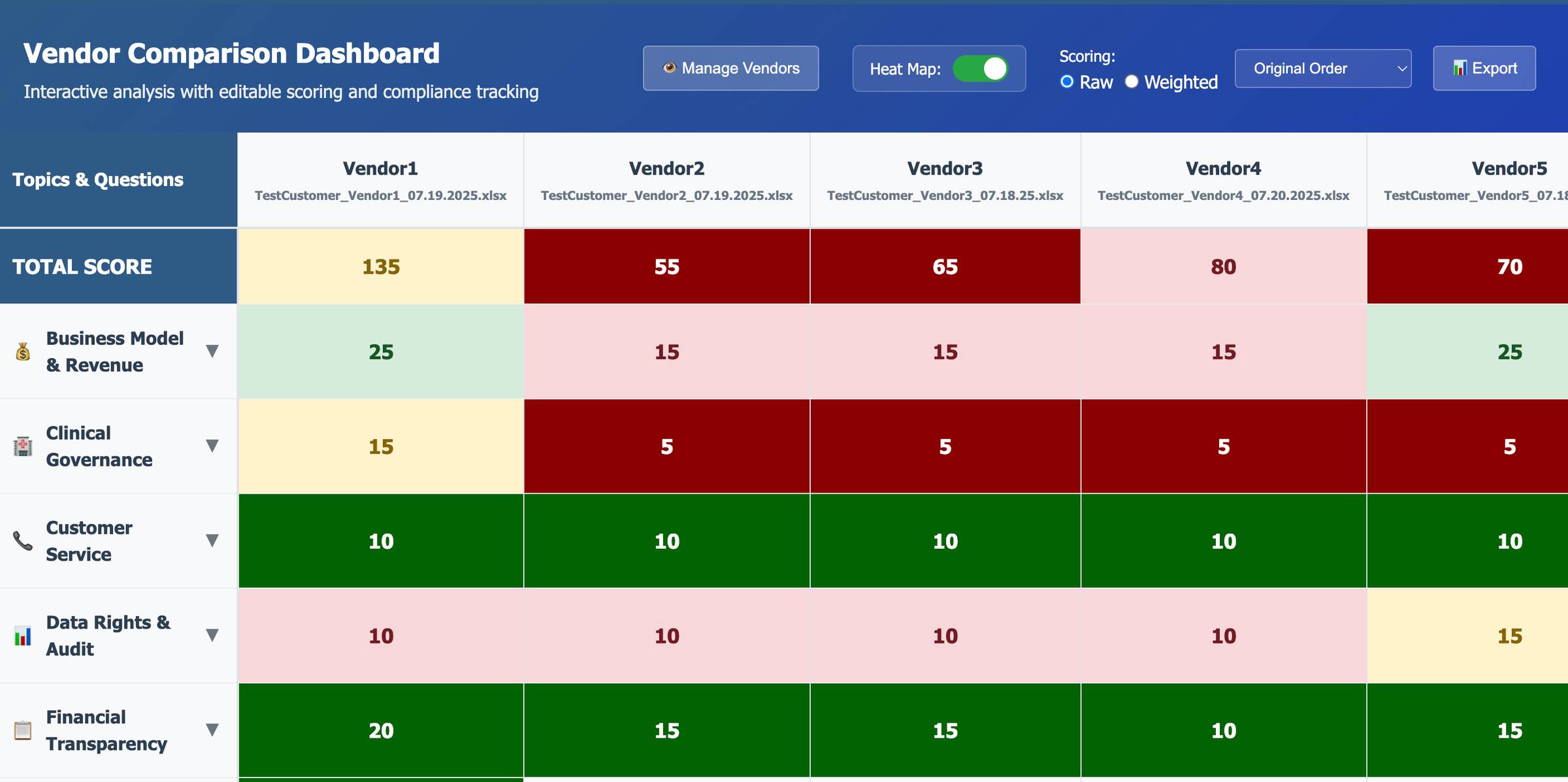
Task: Open the Original Order sort dropdown
Action: click(1322, 69)
